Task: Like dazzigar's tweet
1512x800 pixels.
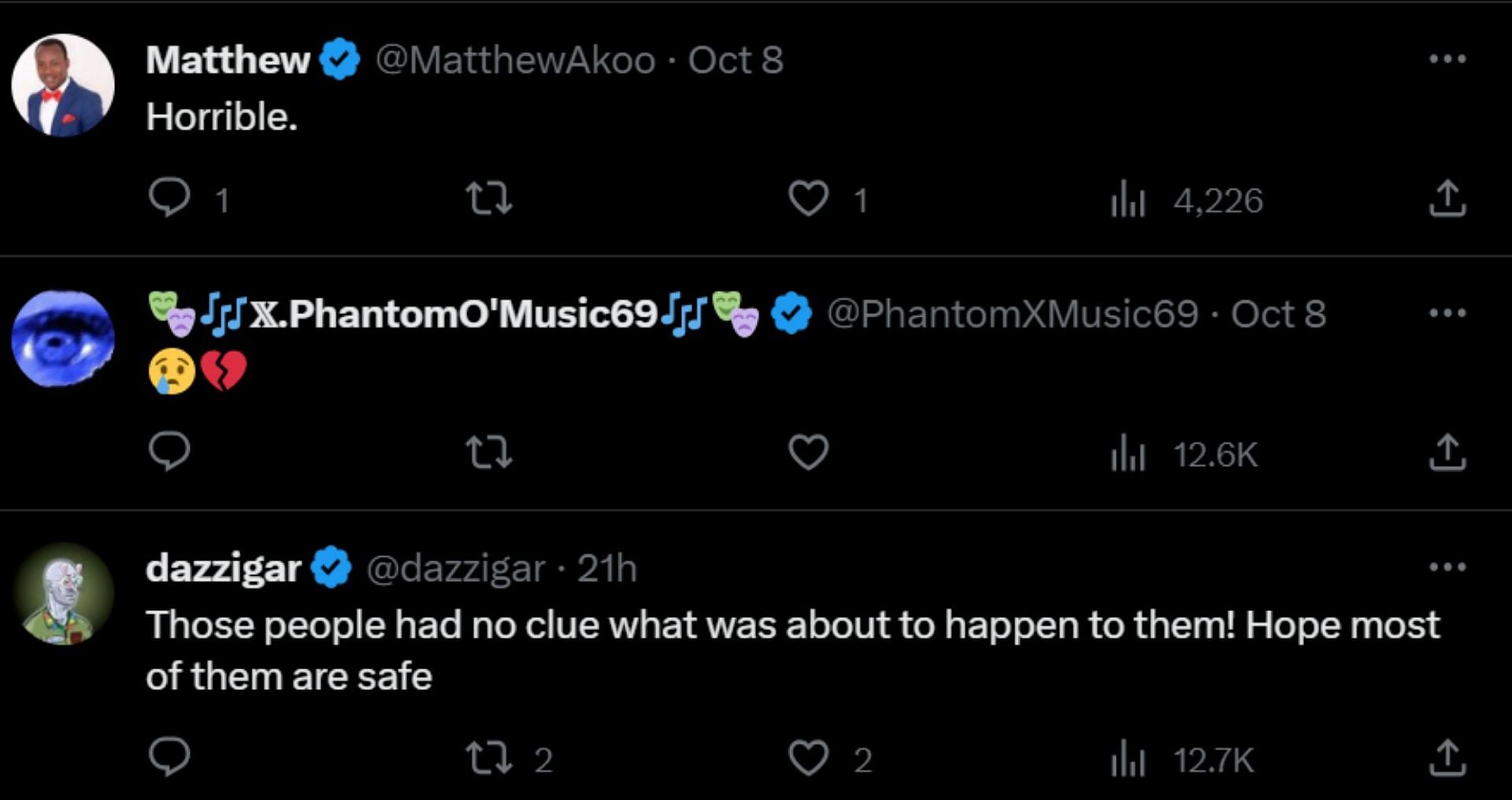Action: 809,758
